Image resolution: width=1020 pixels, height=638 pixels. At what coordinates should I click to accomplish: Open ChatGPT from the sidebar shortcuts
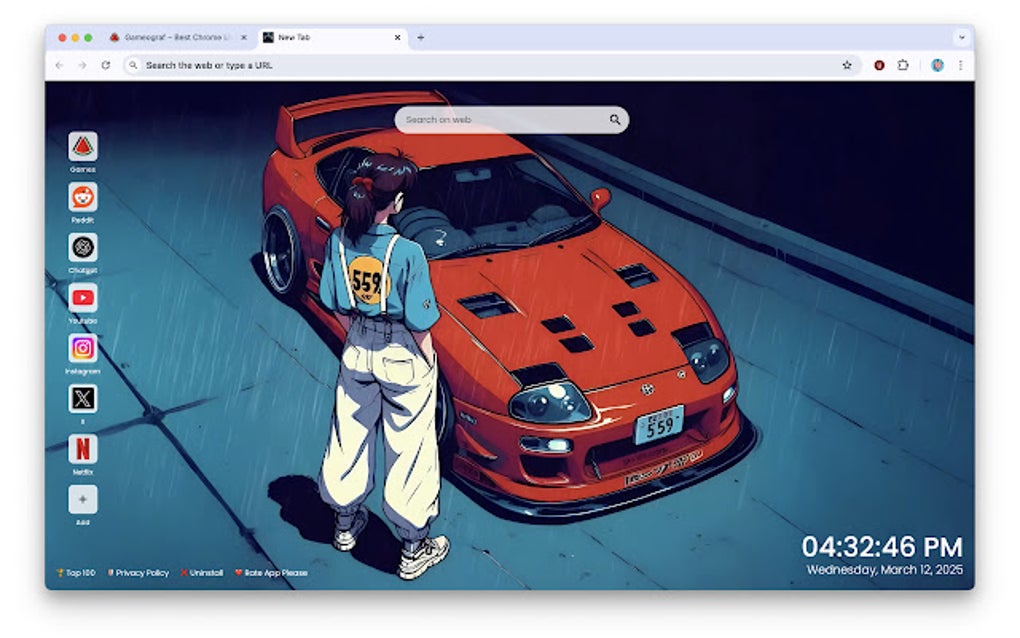(x=81, y=249)
